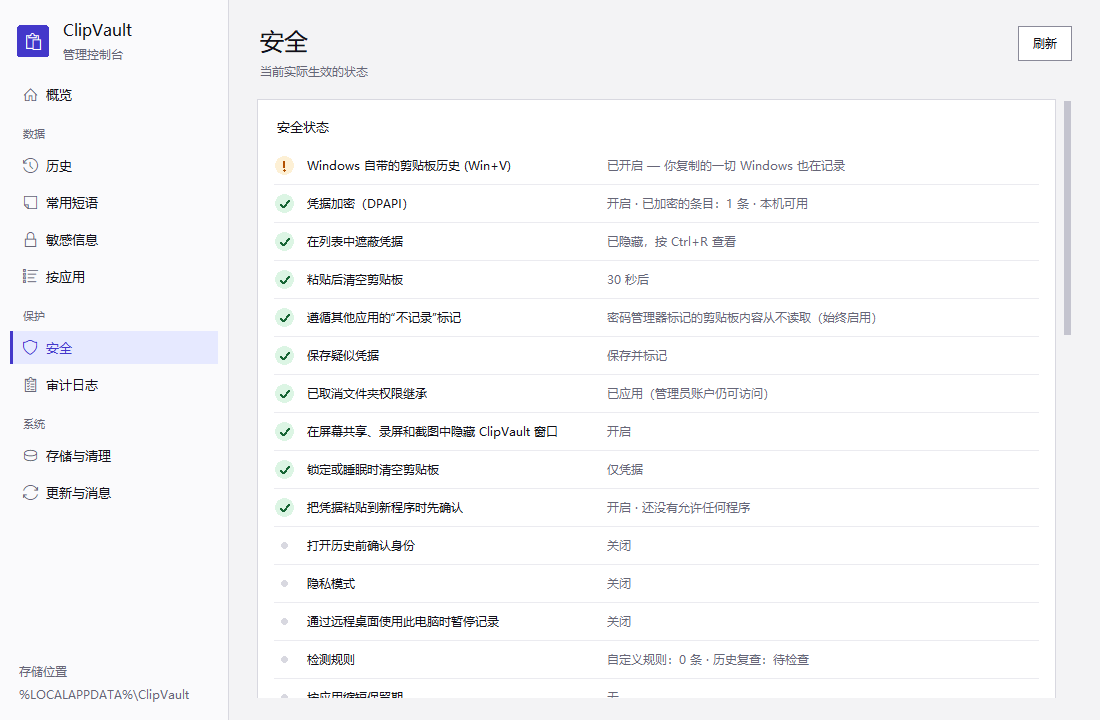Viewport: 1100px width, 720px height.
Task: Click the 隐私模式 label
Action: click(x=330, y=583)
